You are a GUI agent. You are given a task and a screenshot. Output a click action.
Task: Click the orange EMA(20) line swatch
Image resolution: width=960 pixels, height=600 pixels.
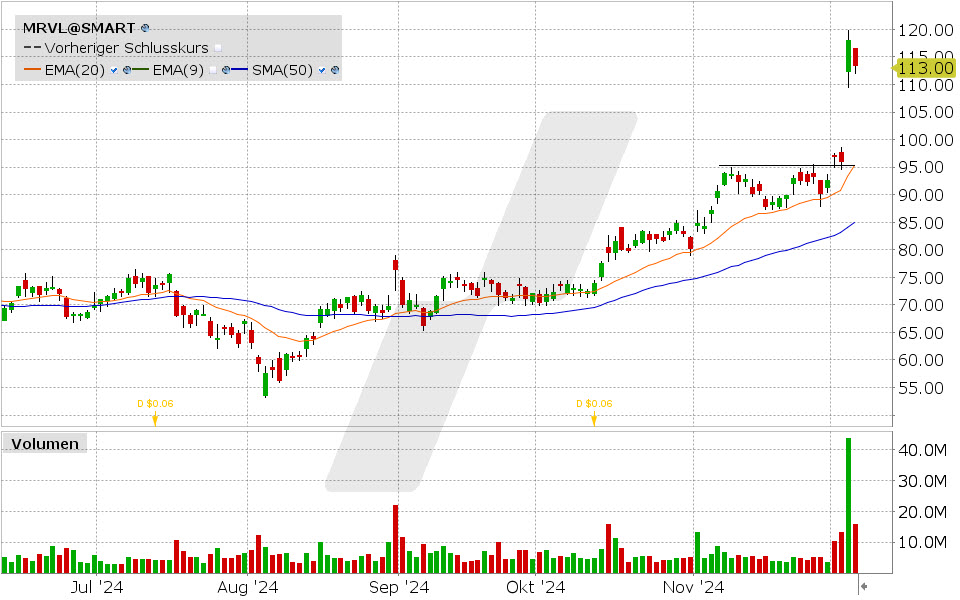point(32,69)
